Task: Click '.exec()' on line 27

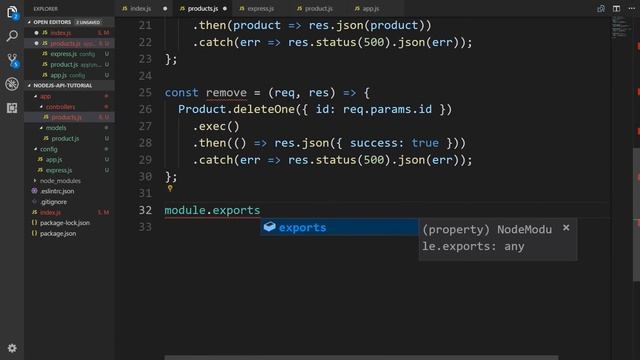Action: click(216, 127)
